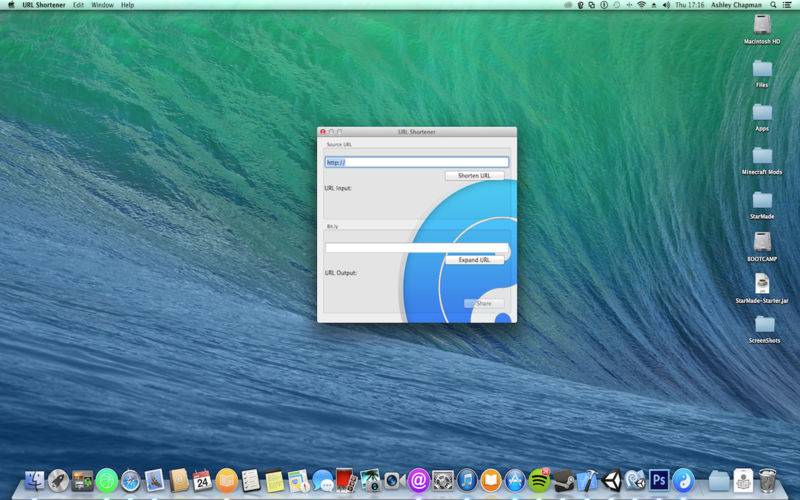Open Maps icon in Dock
Screen dimensions: 800x500
click(x=298, y=481)
